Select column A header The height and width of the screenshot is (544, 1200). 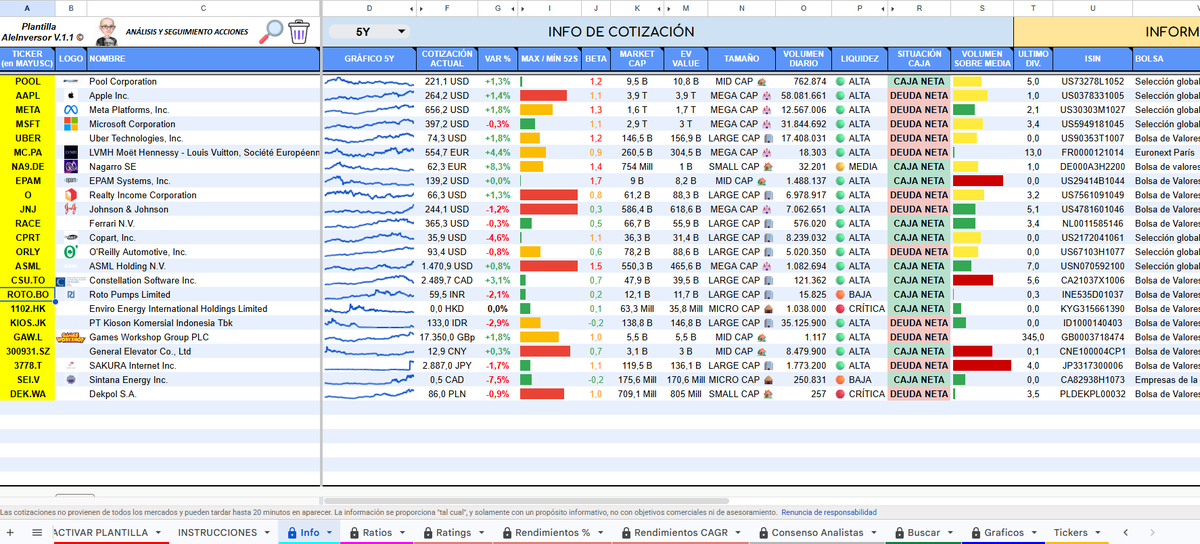[28, 7]
